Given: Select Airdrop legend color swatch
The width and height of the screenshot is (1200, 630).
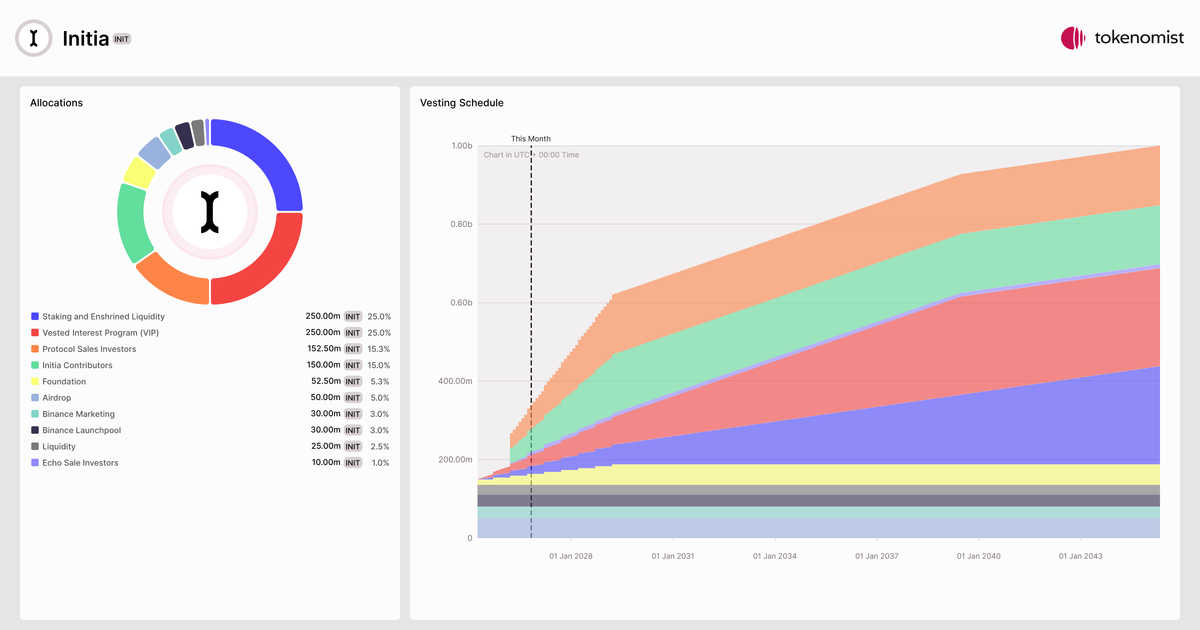Looking at the screenshot, I should click(35, 398).
